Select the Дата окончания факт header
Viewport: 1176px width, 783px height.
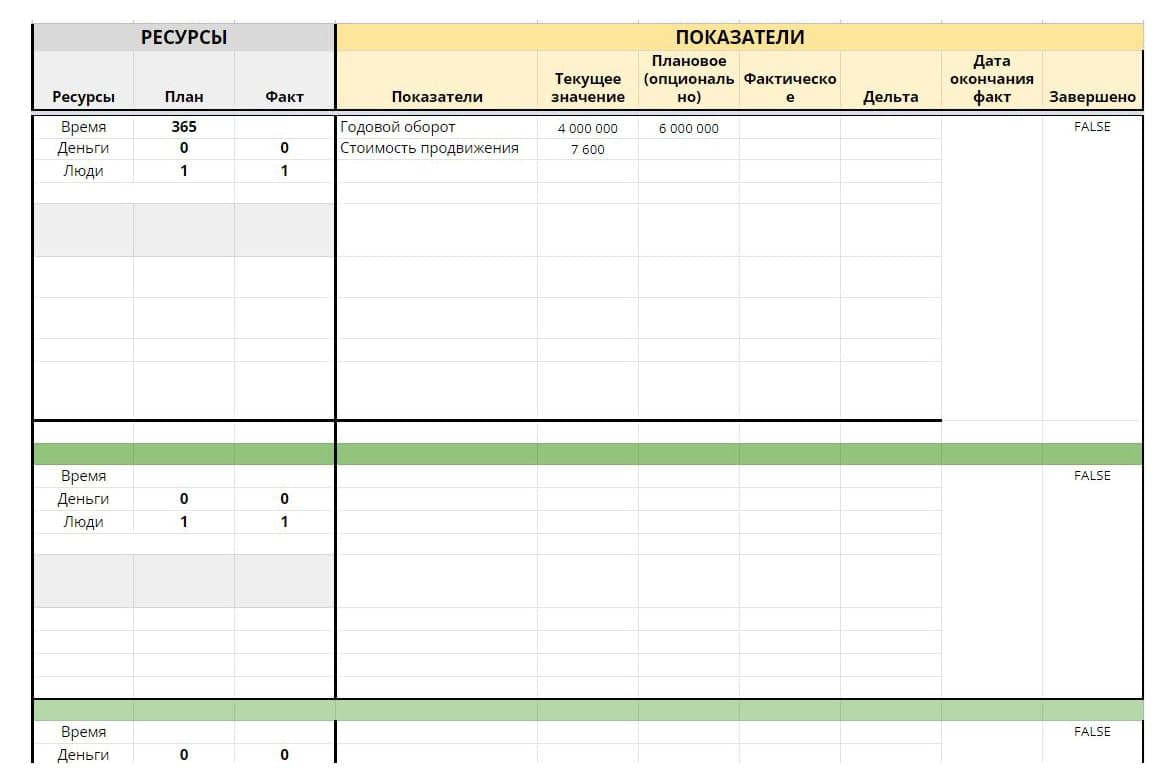pos(992,79)
